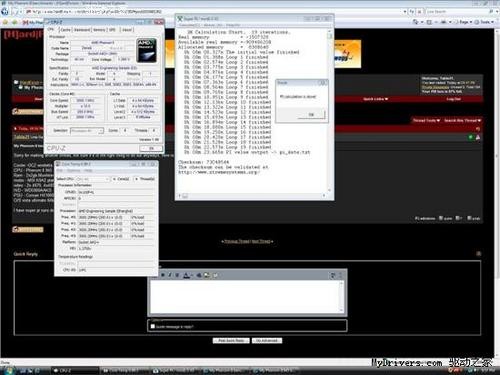Click the Windows Start orb
This screenshot has width=500, height=375.
coord(9,371)
